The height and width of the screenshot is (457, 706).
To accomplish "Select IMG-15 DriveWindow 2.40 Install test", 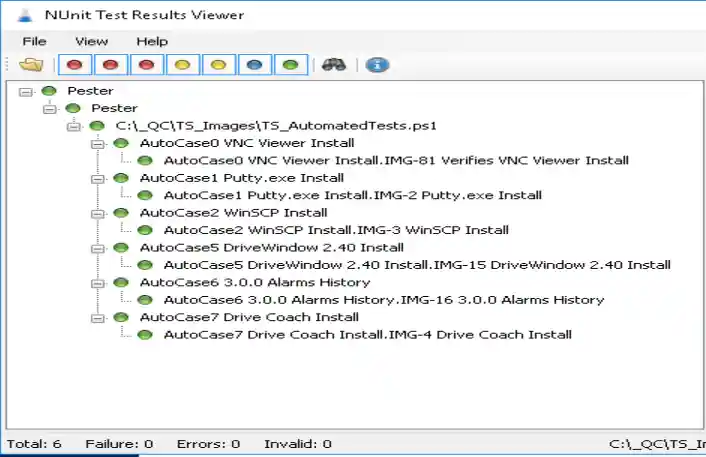I will [417, 265].
